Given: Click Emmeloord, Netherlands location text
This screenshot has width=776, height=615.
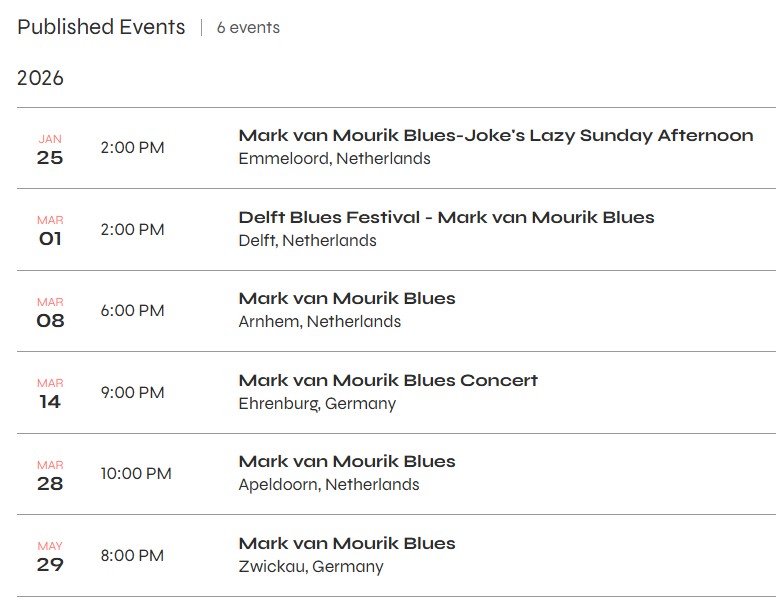Looking at the screenshot, I should point(334,158).
